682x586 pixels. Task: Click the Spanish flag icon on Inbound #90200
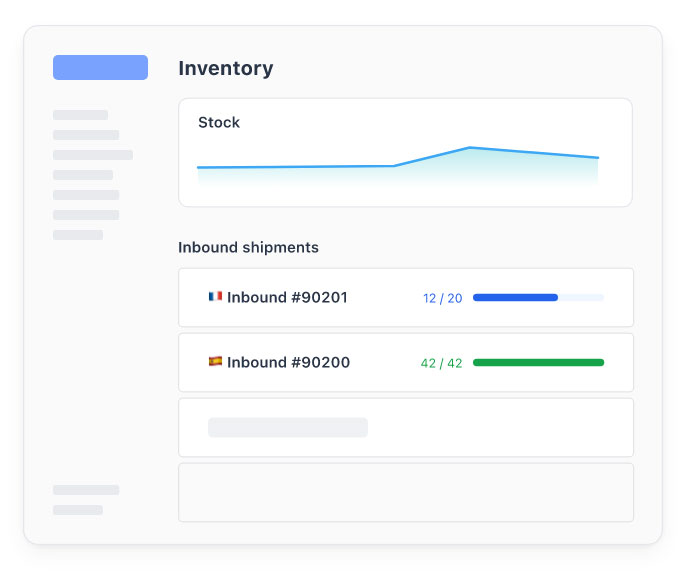point(215,362)
